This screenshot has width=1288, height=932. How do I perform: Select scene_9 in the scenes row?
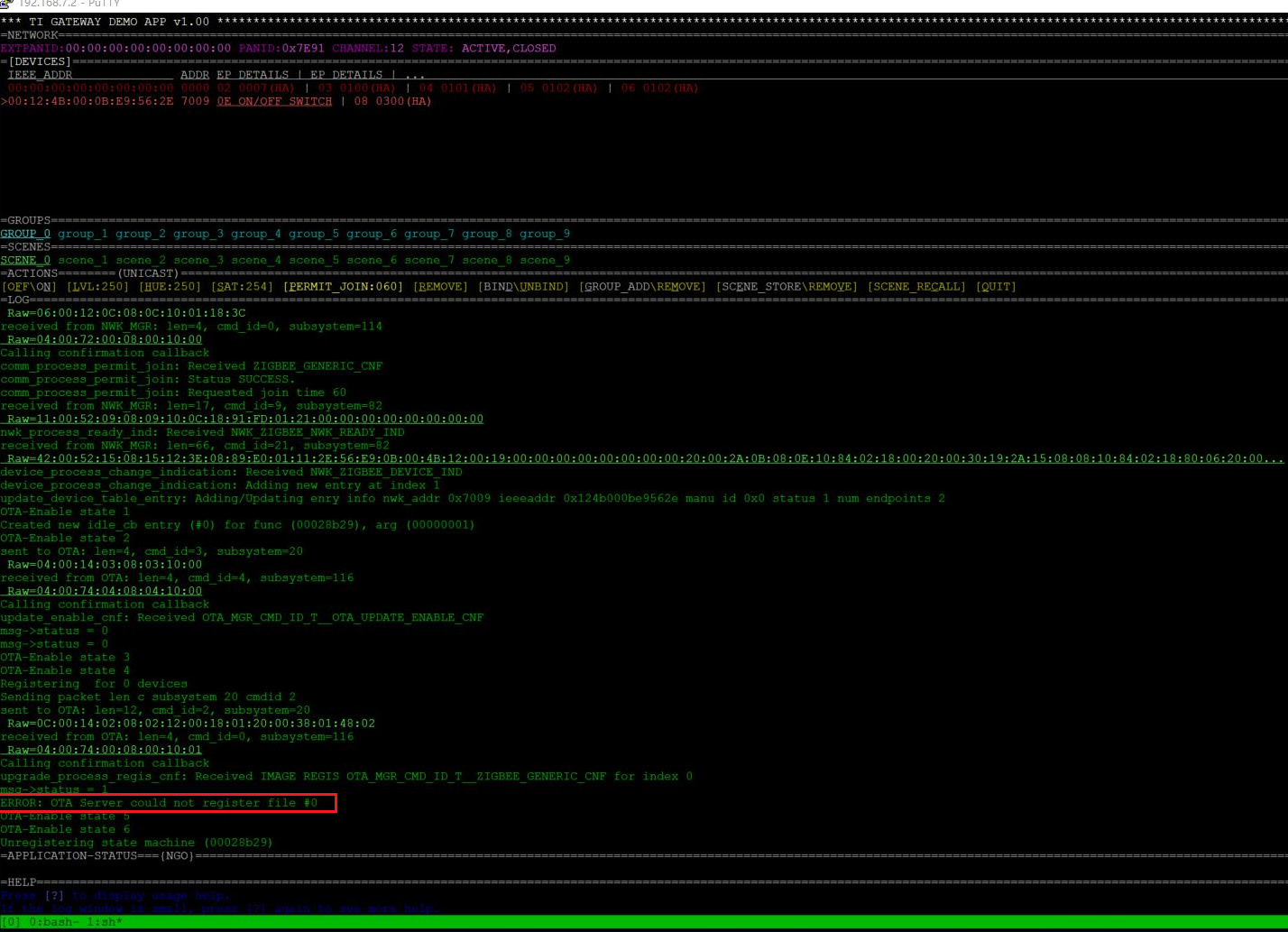pyautogui.click(x=545, y=260)
